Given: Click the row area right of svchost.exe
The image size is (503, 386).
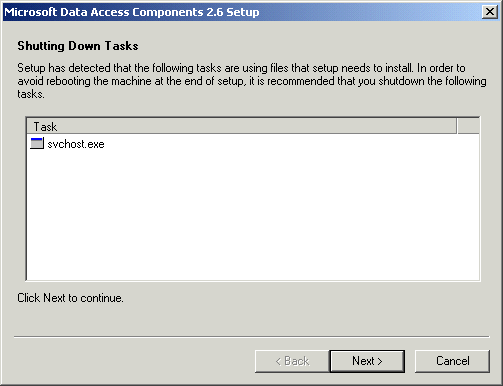Looking at the screenshot, I should [x=292, y=144].
